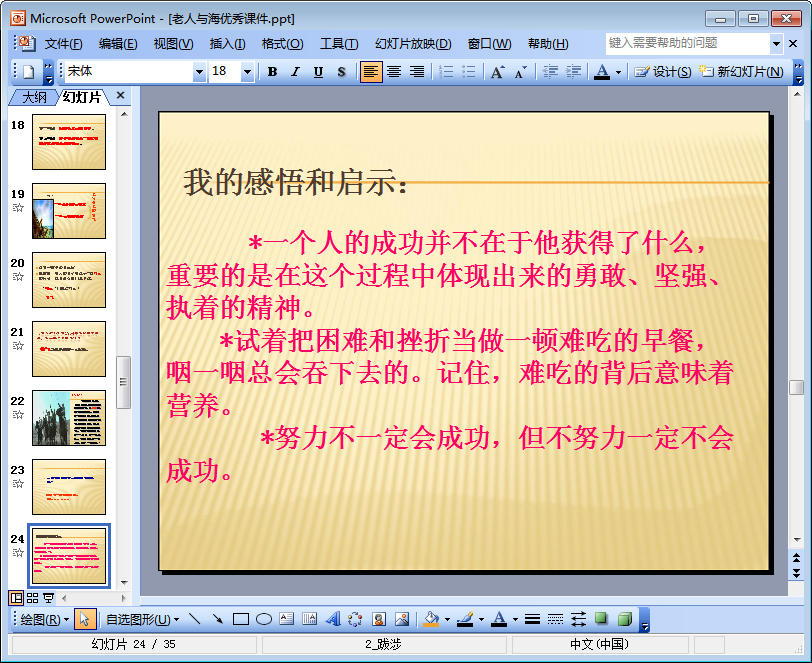Select the Rectangle drawing tool
Screen dimensions: 812x663
241,619
